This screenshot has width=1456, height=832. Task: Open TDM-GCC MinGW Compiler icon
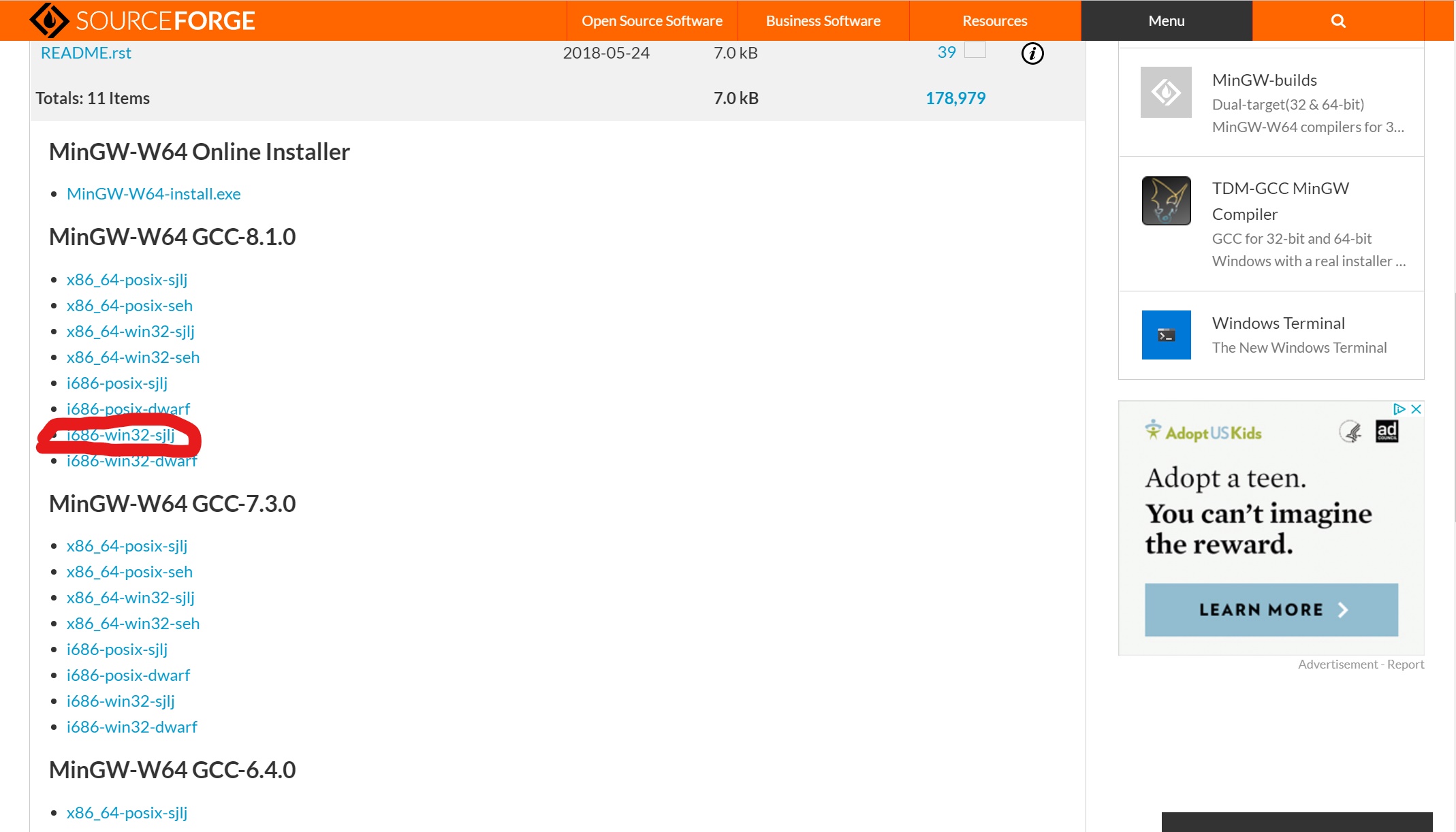click(1166, 201)
